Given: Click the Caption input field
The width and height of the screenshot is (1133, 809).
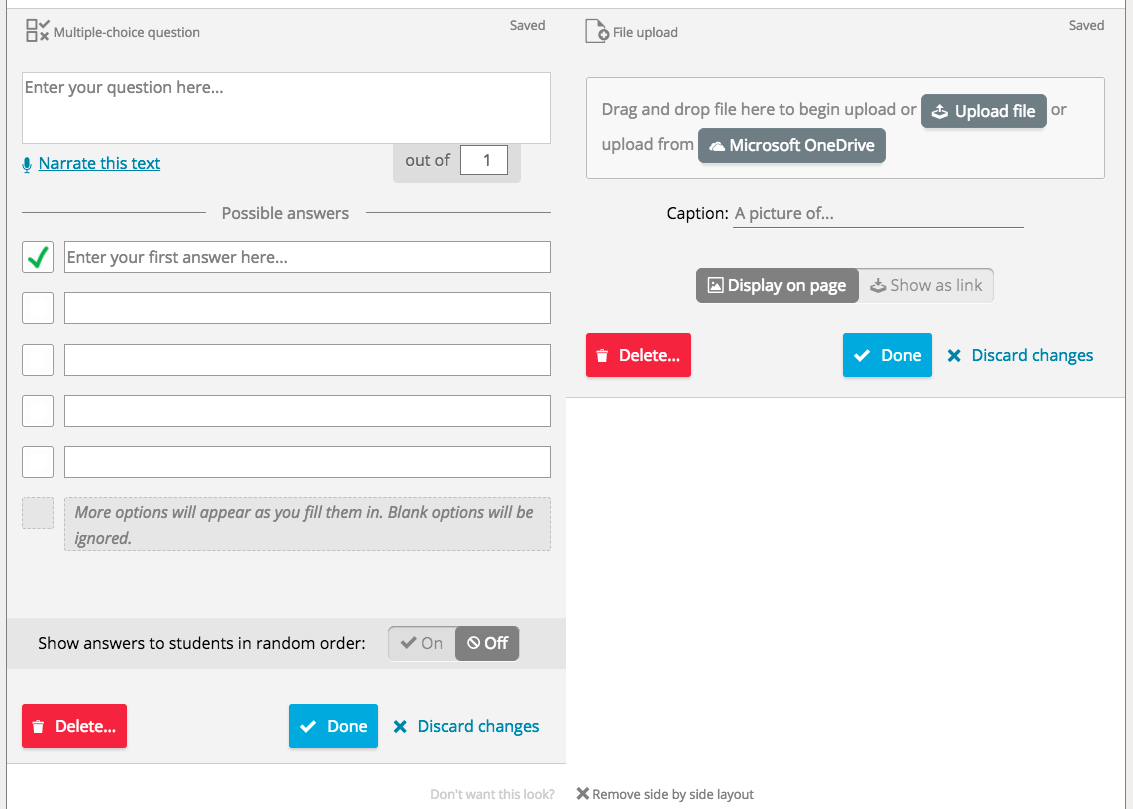Looking at the screenshot, I should 878,214.
